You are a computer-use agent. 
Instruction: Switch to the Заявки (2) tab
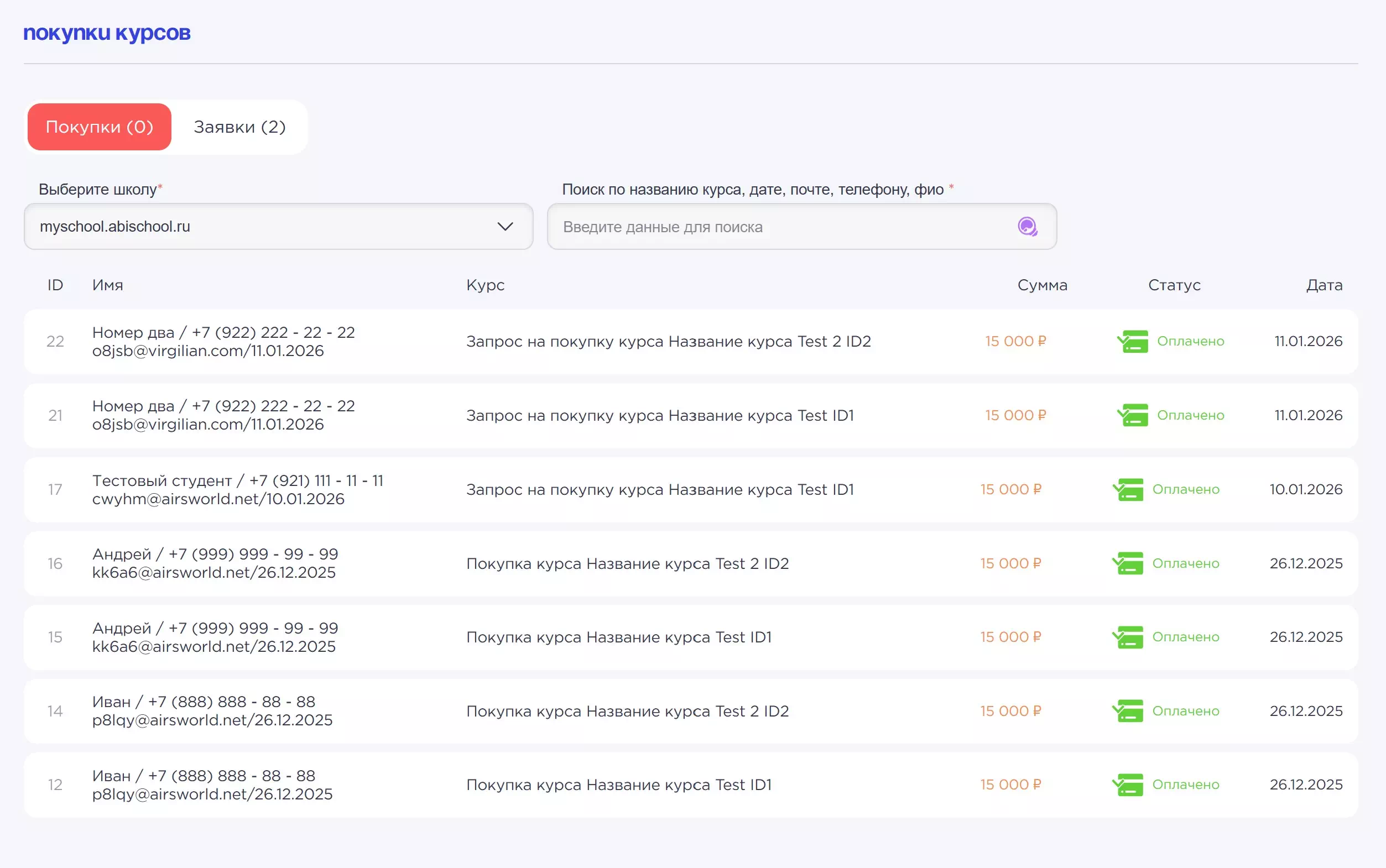[x=239, y=127]
